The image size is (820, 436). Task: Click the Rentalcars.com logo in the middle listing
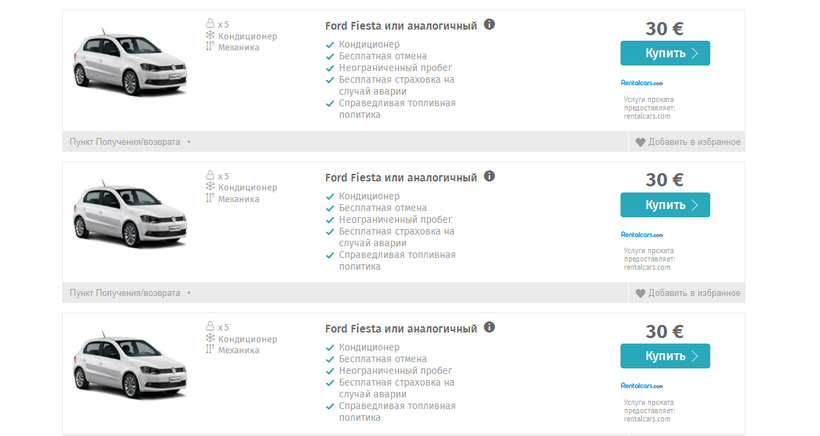pyautogui.click(x=641, y=234)
